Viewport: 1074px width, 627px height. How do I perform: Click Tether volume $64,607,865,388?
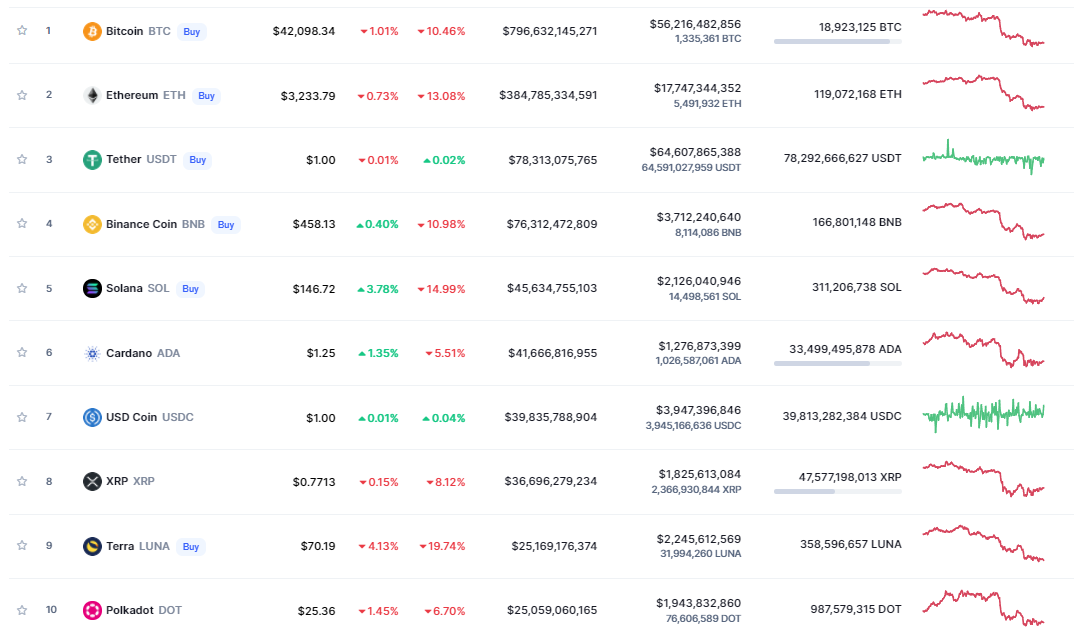pyautogui.click(x=695, y=152)
